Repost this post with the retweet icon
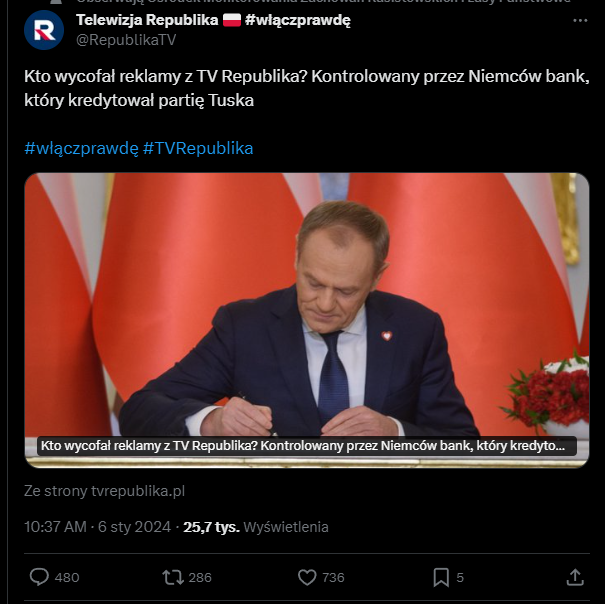The image size is (605, 604). [x=172, y=577]
